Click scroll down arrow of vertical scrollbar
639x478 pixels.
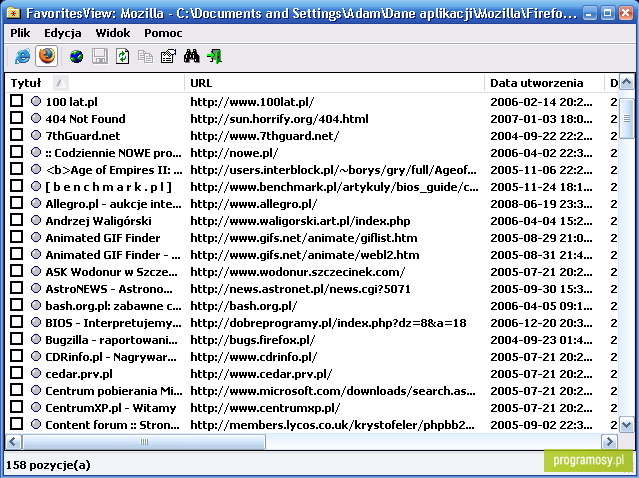tap(626, 425)
